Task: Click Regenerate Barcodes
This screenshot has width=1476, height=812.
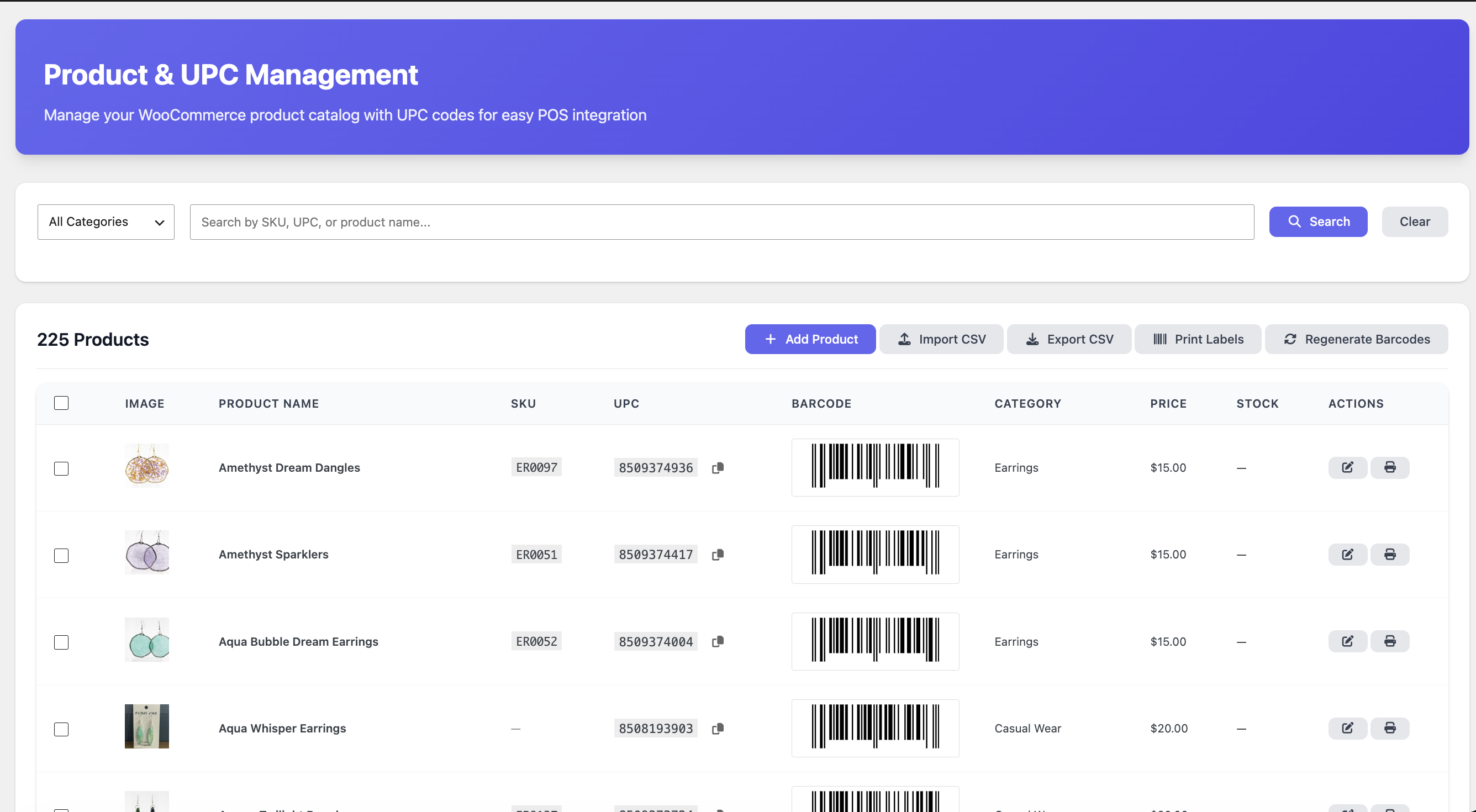Action: point(1356,339)
